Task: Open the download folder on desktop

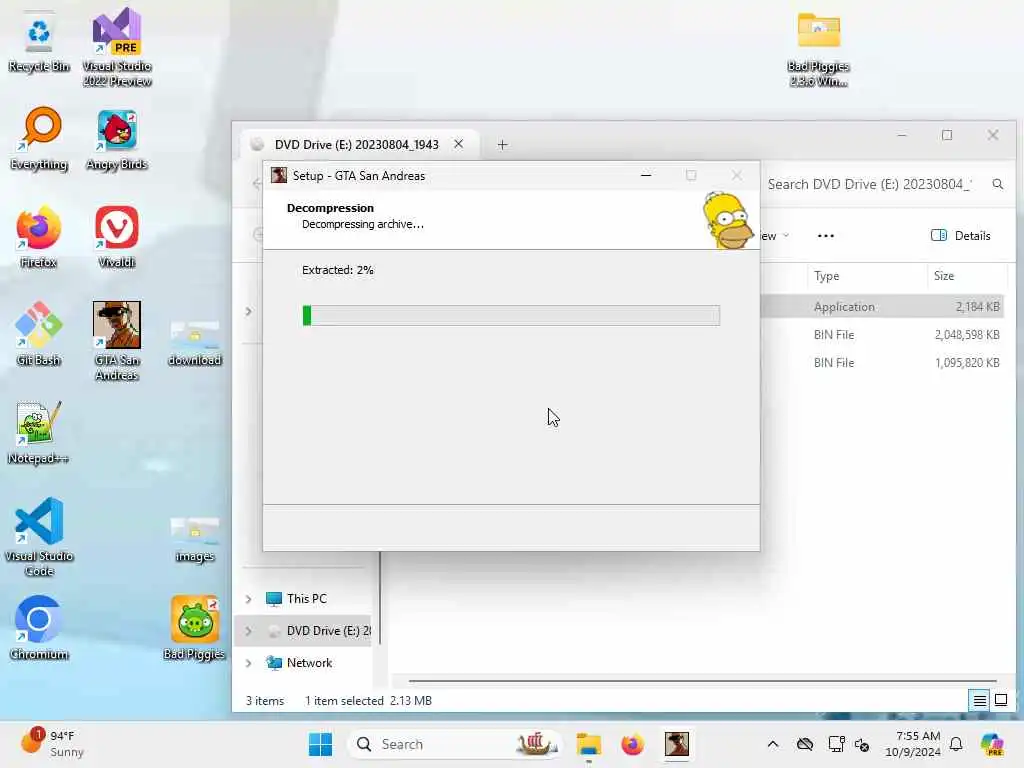Action: (x=195, y=341)
